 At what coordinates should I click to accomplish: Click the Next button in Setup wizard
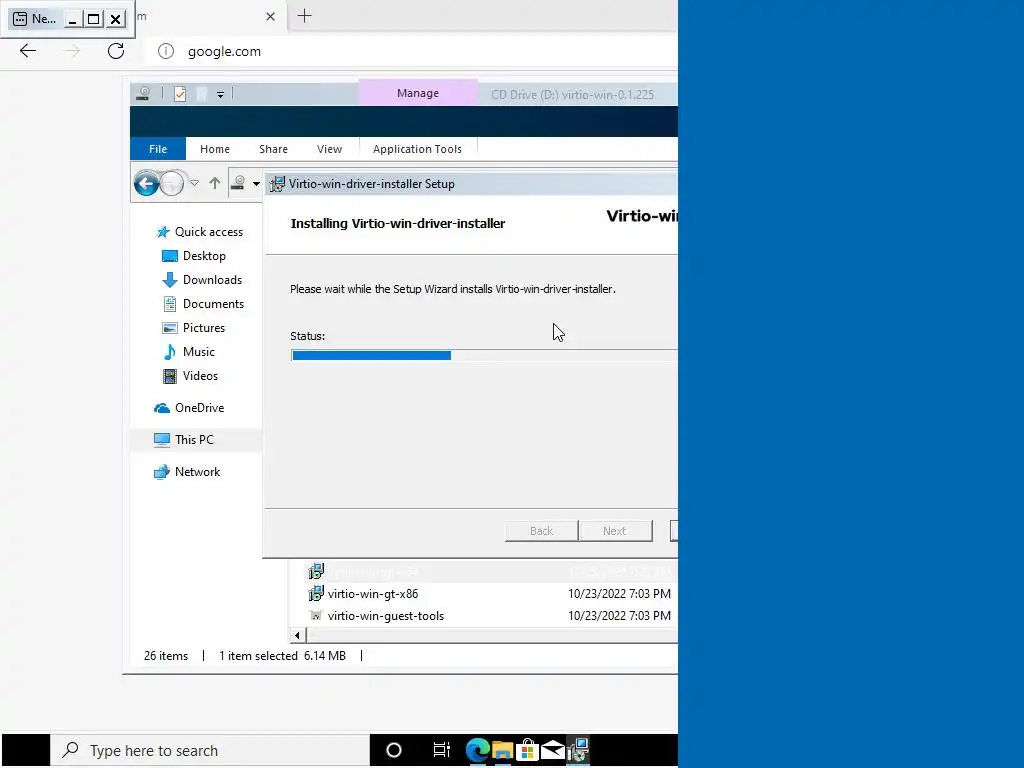point(615,531)
